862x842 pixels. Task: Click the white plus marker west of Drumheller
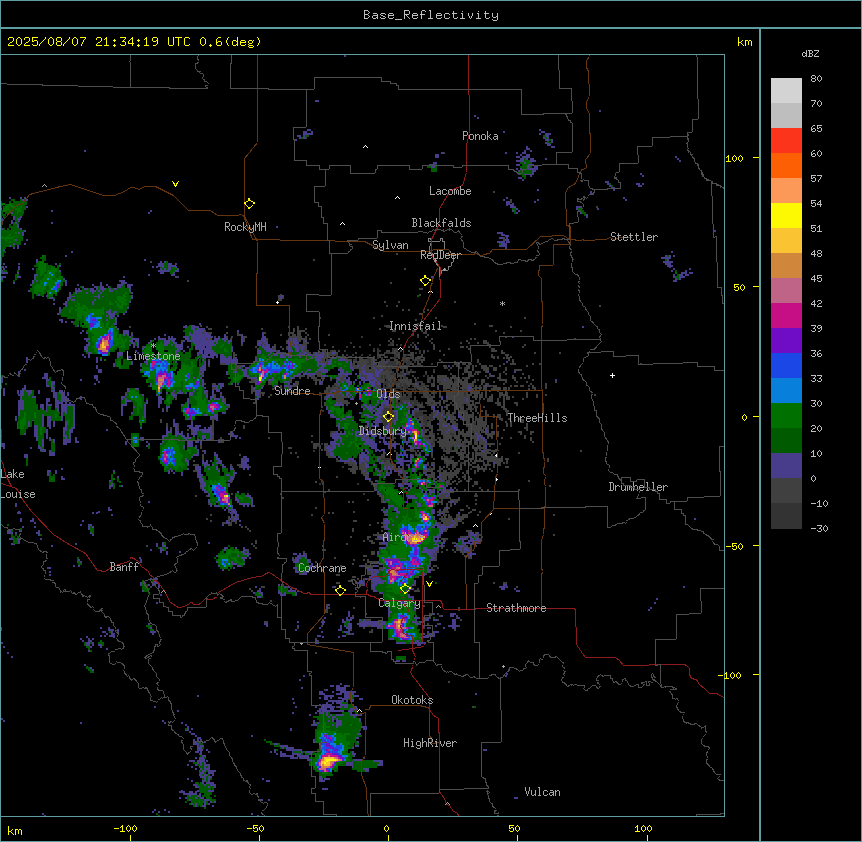tap(612, 375)
